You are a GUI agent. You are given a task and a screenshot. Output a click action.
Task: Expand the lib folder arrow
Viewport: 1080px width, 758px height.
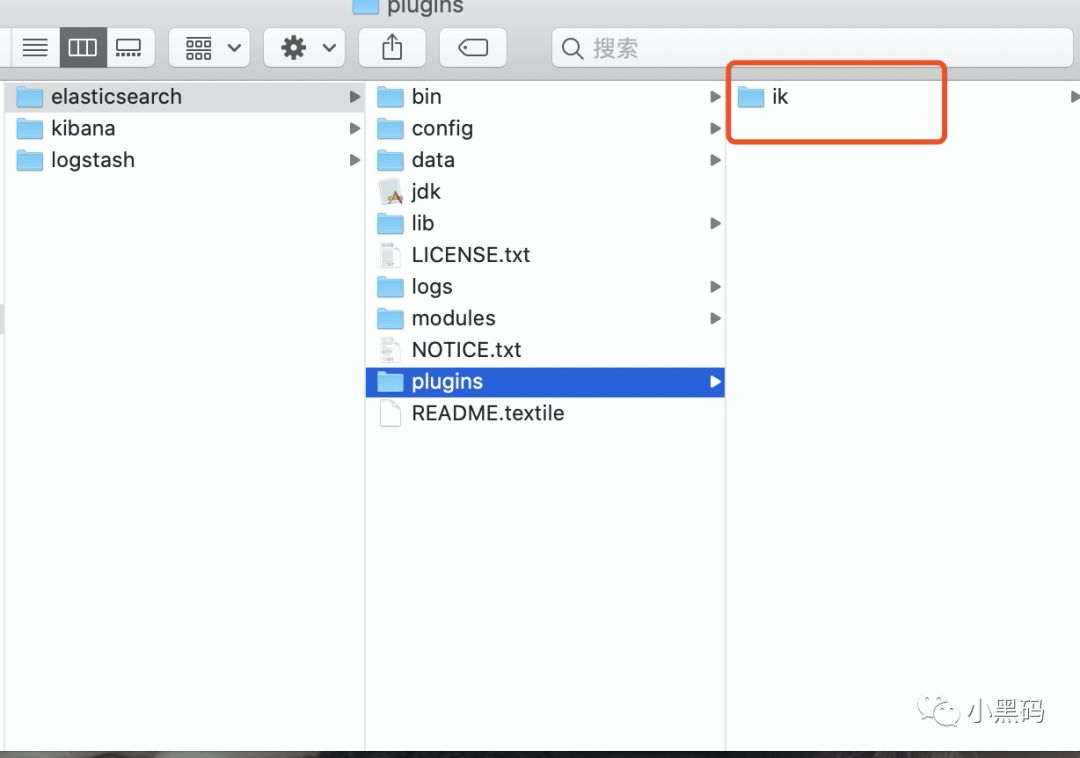(x=716, y=224)
